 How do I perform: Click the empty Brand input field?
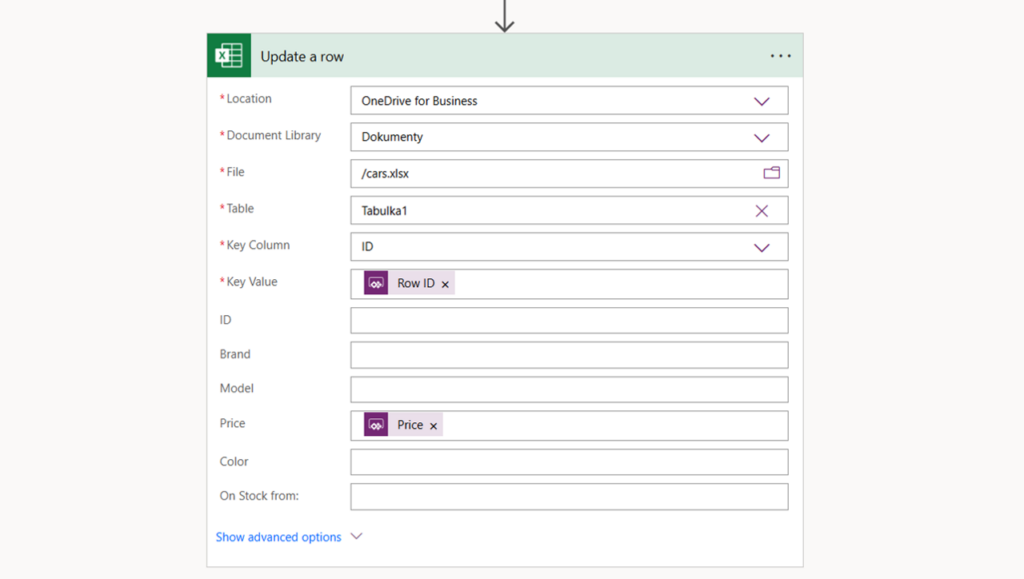[x=569, y=355]
